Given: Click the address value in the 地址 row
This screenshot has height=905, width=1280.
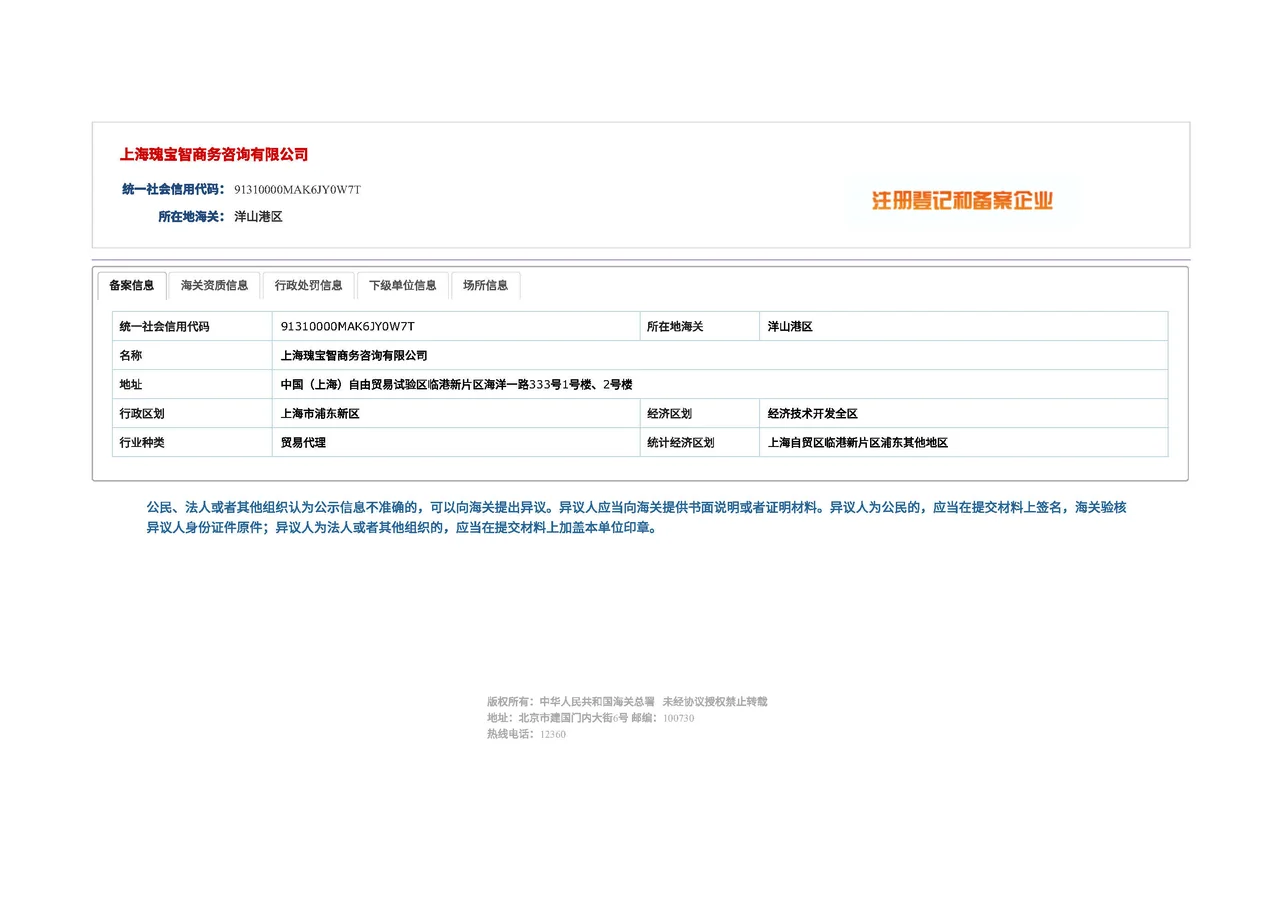Looking at the screenshot, I should click(456, 385).
